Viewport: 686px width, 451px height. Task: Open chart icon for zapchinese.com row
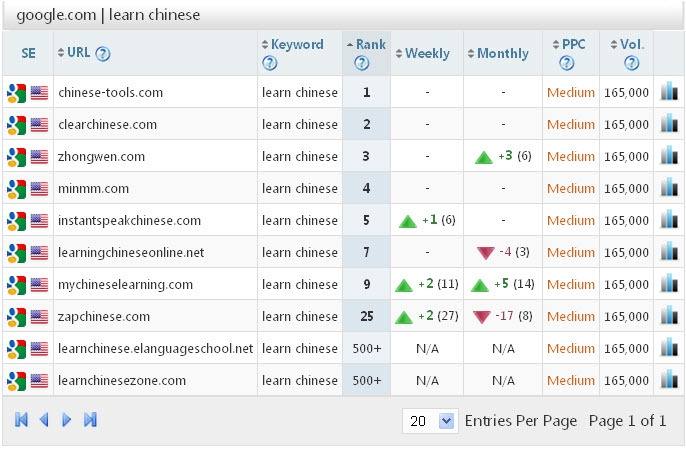[669, 316]
